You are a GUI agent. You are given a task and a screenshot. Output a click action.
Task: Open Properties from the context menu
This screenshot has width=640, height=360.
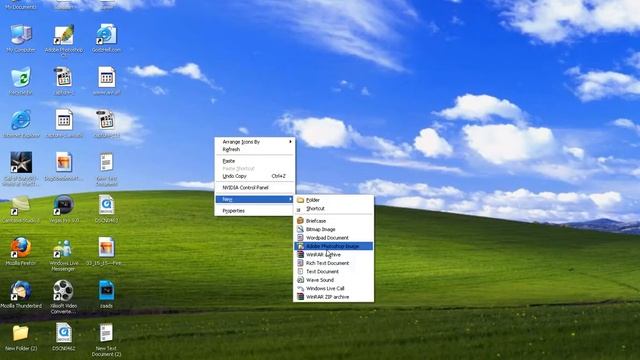pos(255,211)
